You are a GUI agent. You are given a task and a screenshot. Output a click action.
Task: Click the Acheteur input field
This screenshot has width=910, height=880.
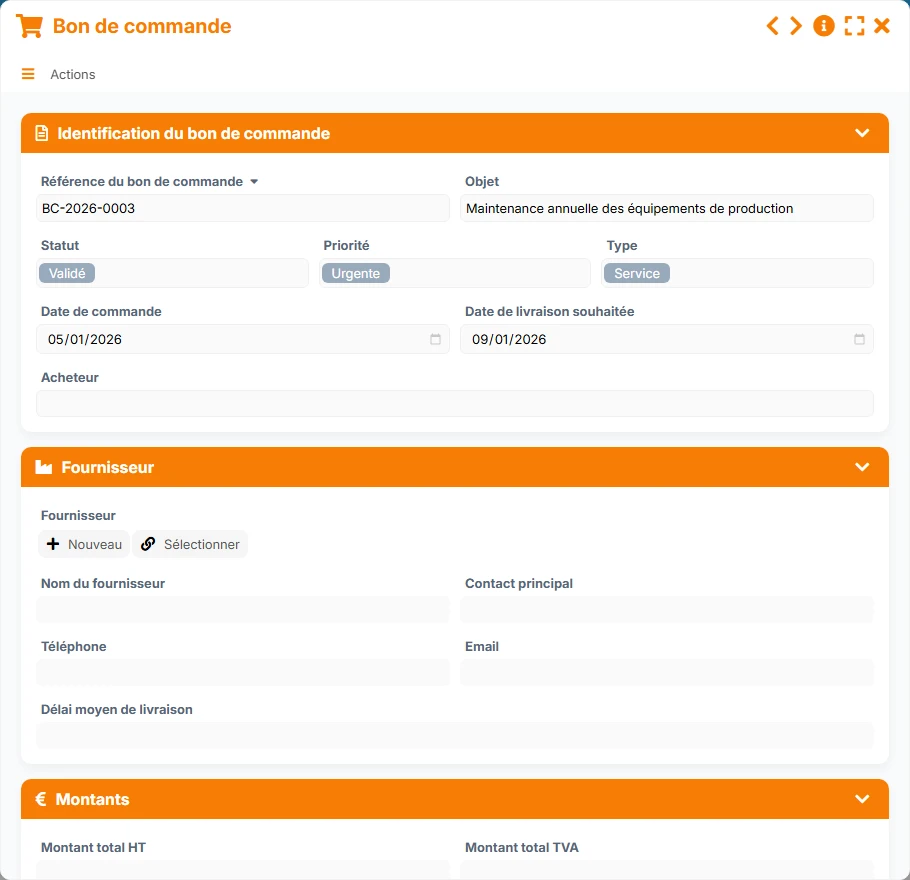pyautogui.click(x=454, y=403)
